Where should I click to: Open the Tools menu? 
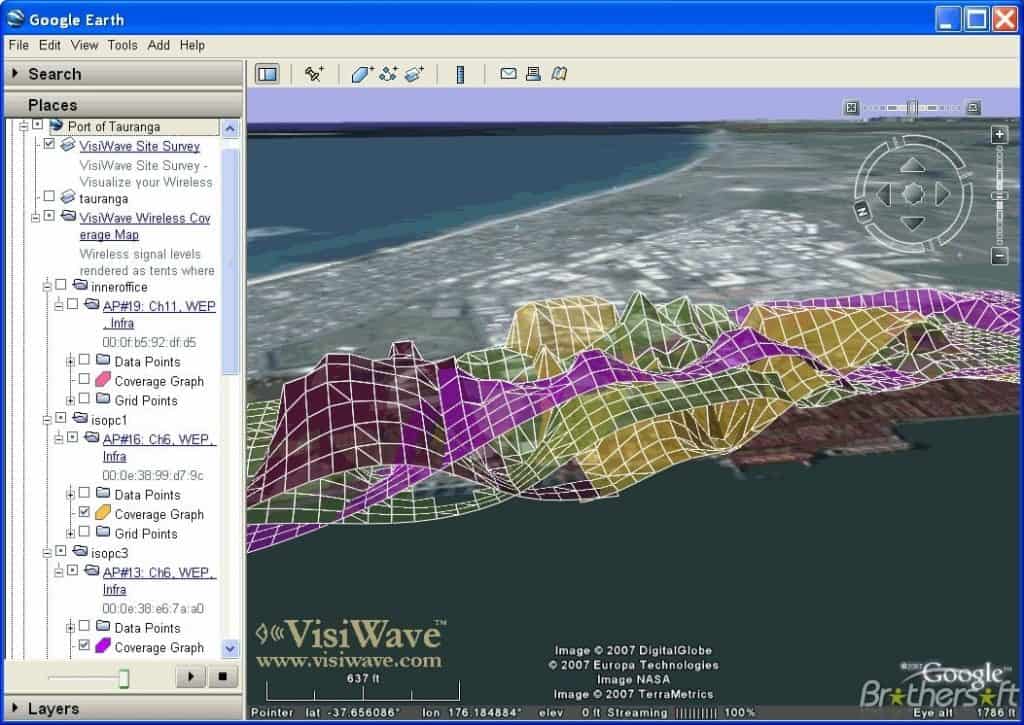(123, 45)
